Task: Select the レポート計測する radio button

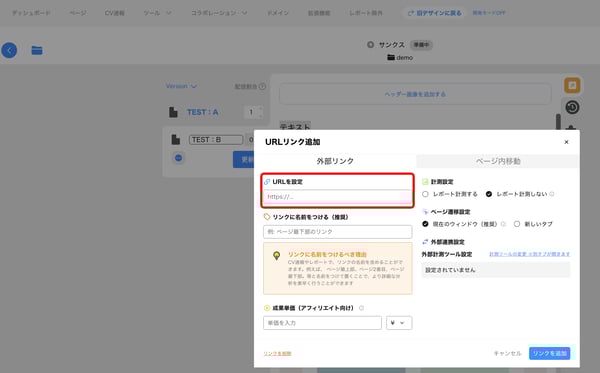Action: click(425, 194)
